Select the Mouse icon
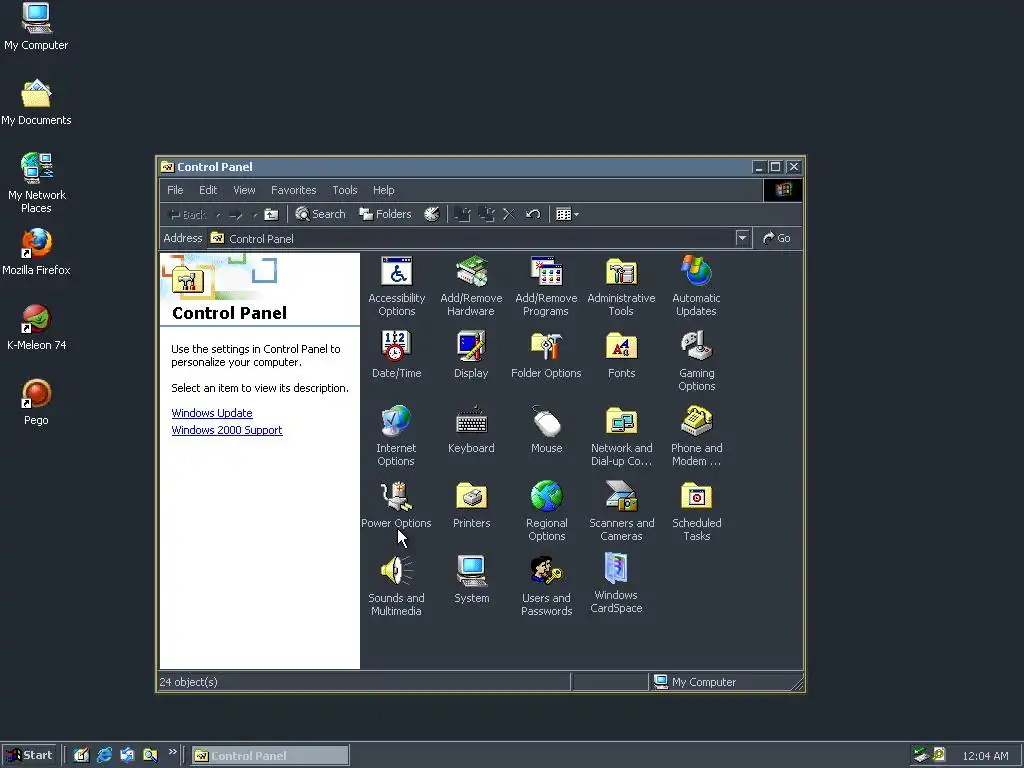This screenshot has height=768, width=1024. pos(547,430)
